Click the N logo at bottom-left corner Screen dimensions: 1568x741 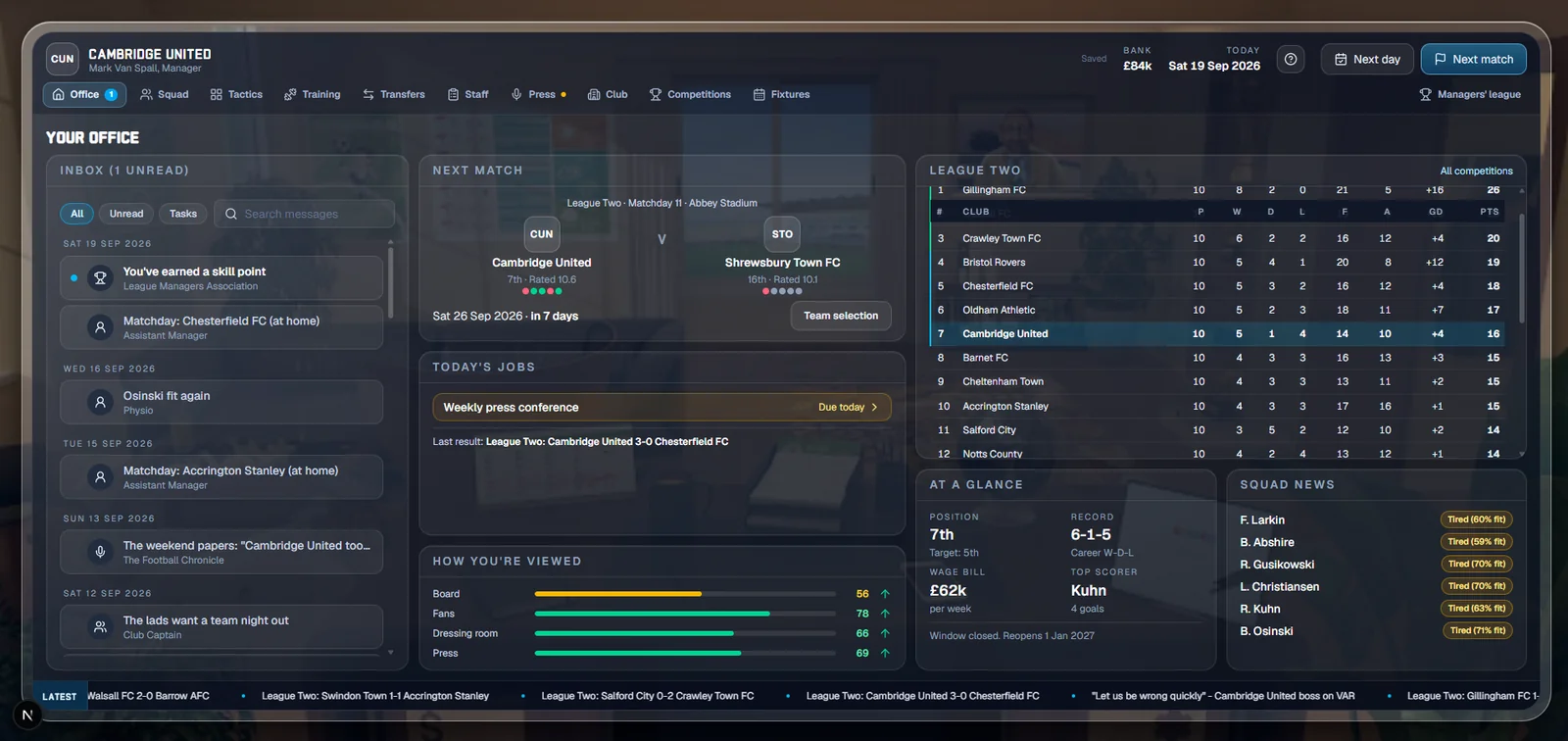click(27, 715)
